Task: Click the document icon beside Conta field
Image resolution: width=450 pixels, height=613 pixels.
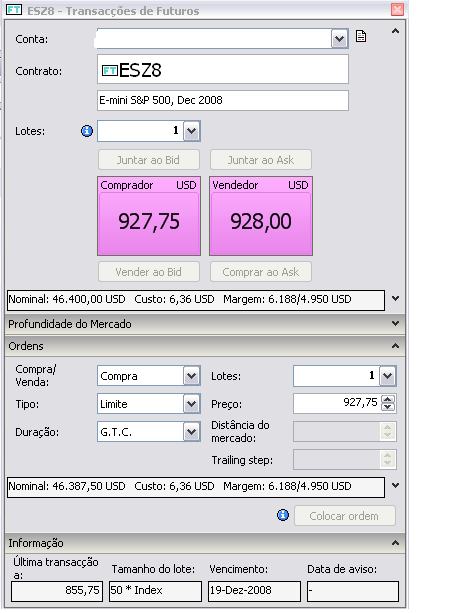Action: coord(361,36)
